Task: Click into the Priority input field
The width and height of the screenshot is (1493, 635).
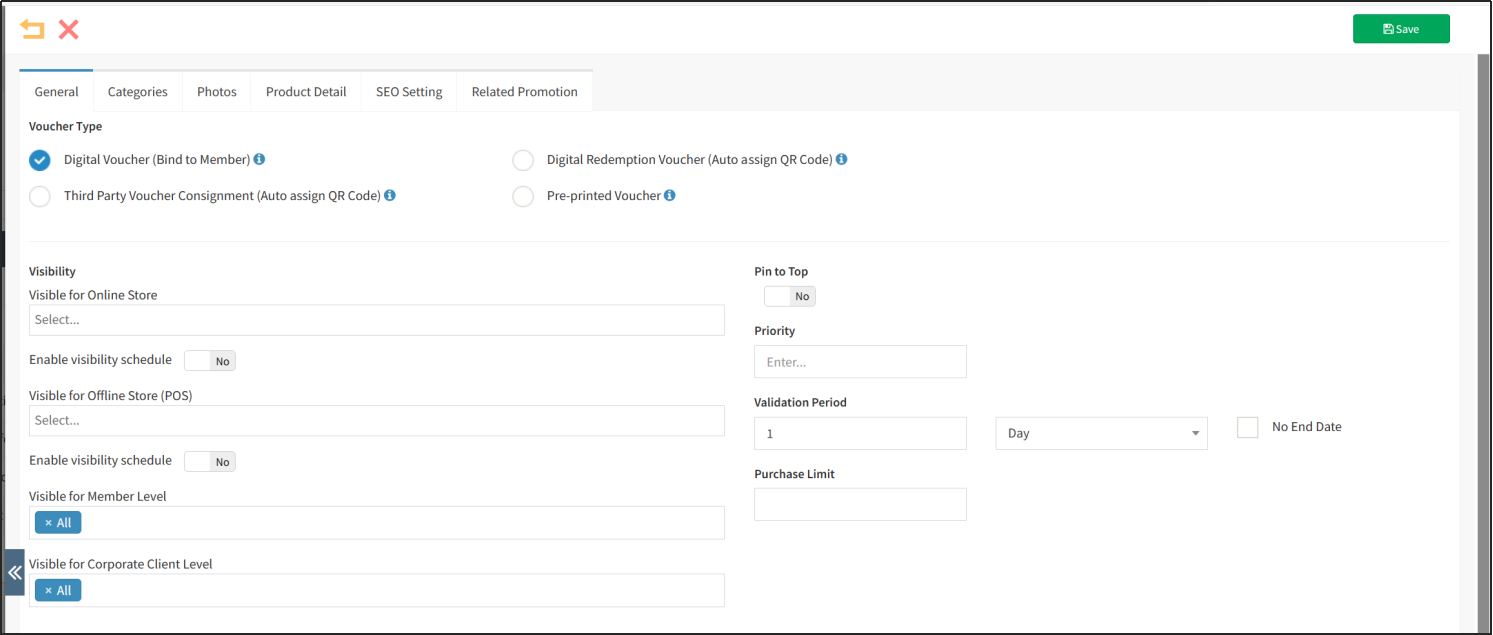Action: tap(860, 362)
